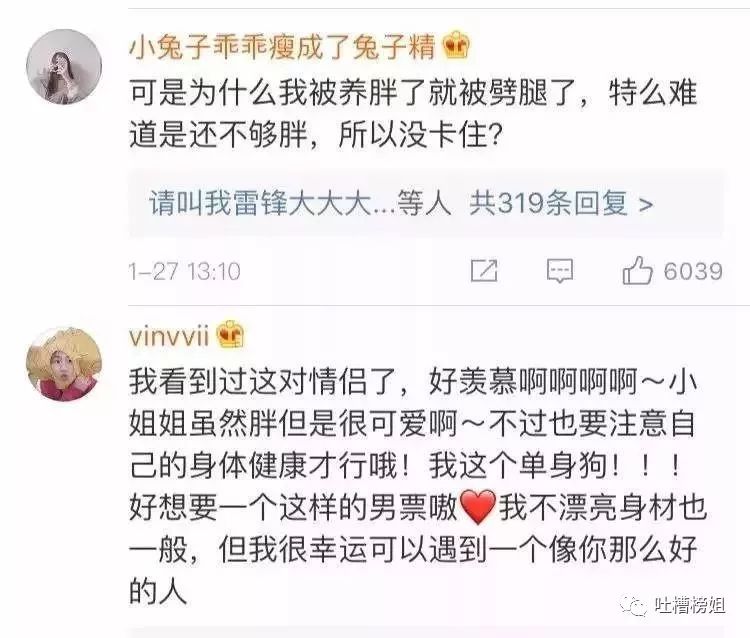Image resolution: width=750 pixels, height=638 pixels.
Task: Click the share icon under first comment
Action: coord(484,271)
